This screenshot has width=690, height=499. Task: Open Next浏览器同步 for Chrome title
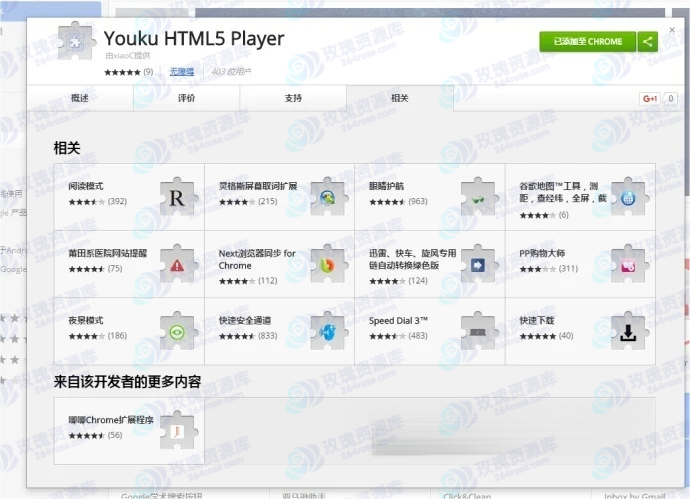257,260
